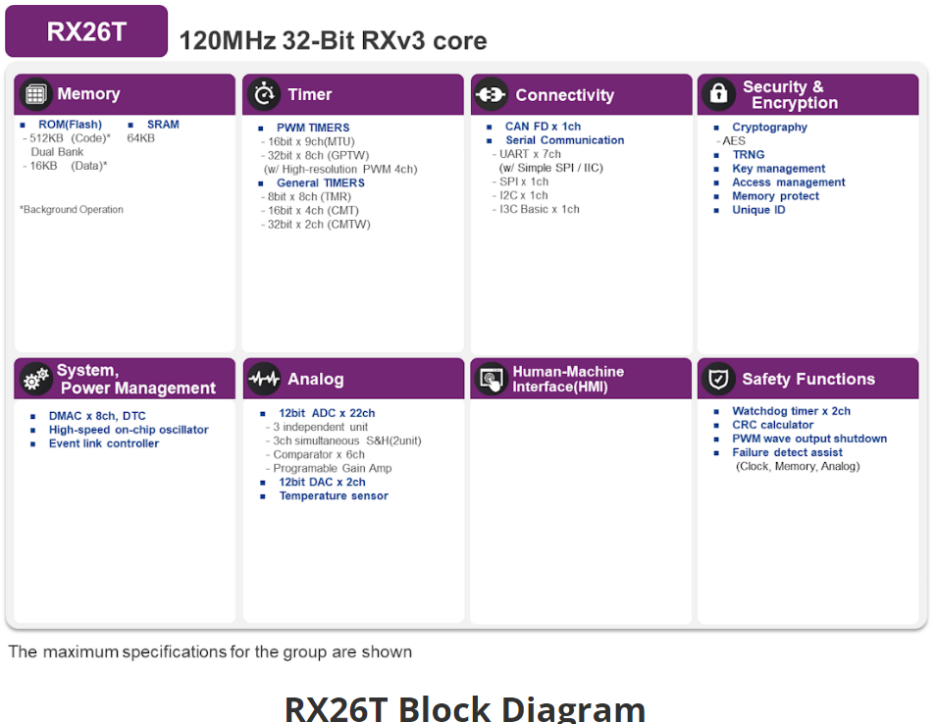Image resolution: width=936 pixels, height=725 pixels.
Task: Click the Analog header title
Action: 316,379
